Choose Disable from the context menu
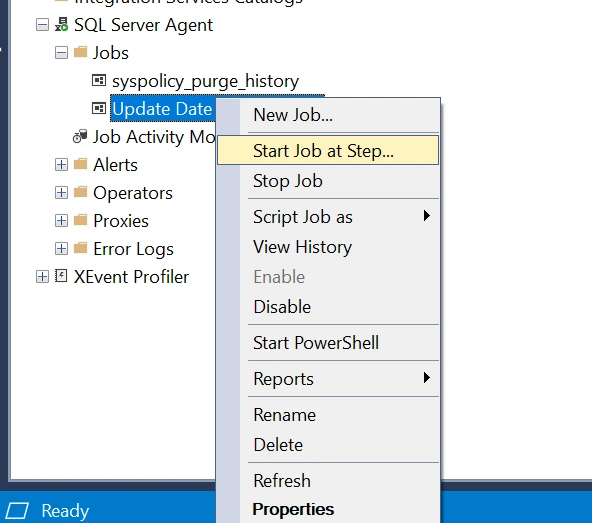The height and width of the screenshot is (523, 592). point(328,307)
